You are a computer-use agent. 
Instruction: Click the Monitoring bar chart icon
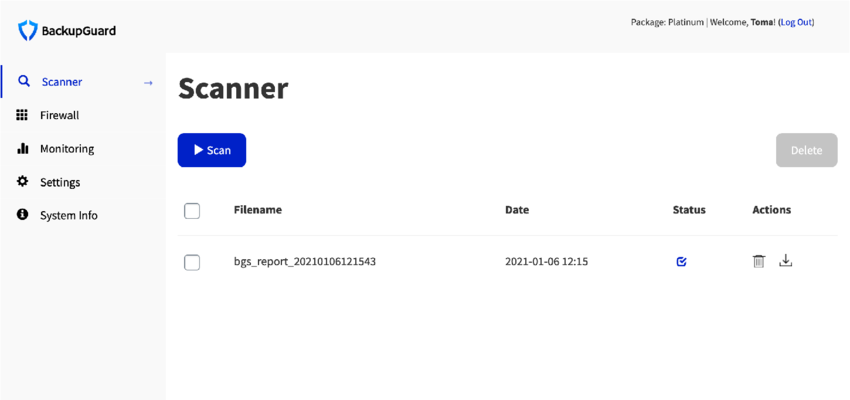[x=22, y=149]
